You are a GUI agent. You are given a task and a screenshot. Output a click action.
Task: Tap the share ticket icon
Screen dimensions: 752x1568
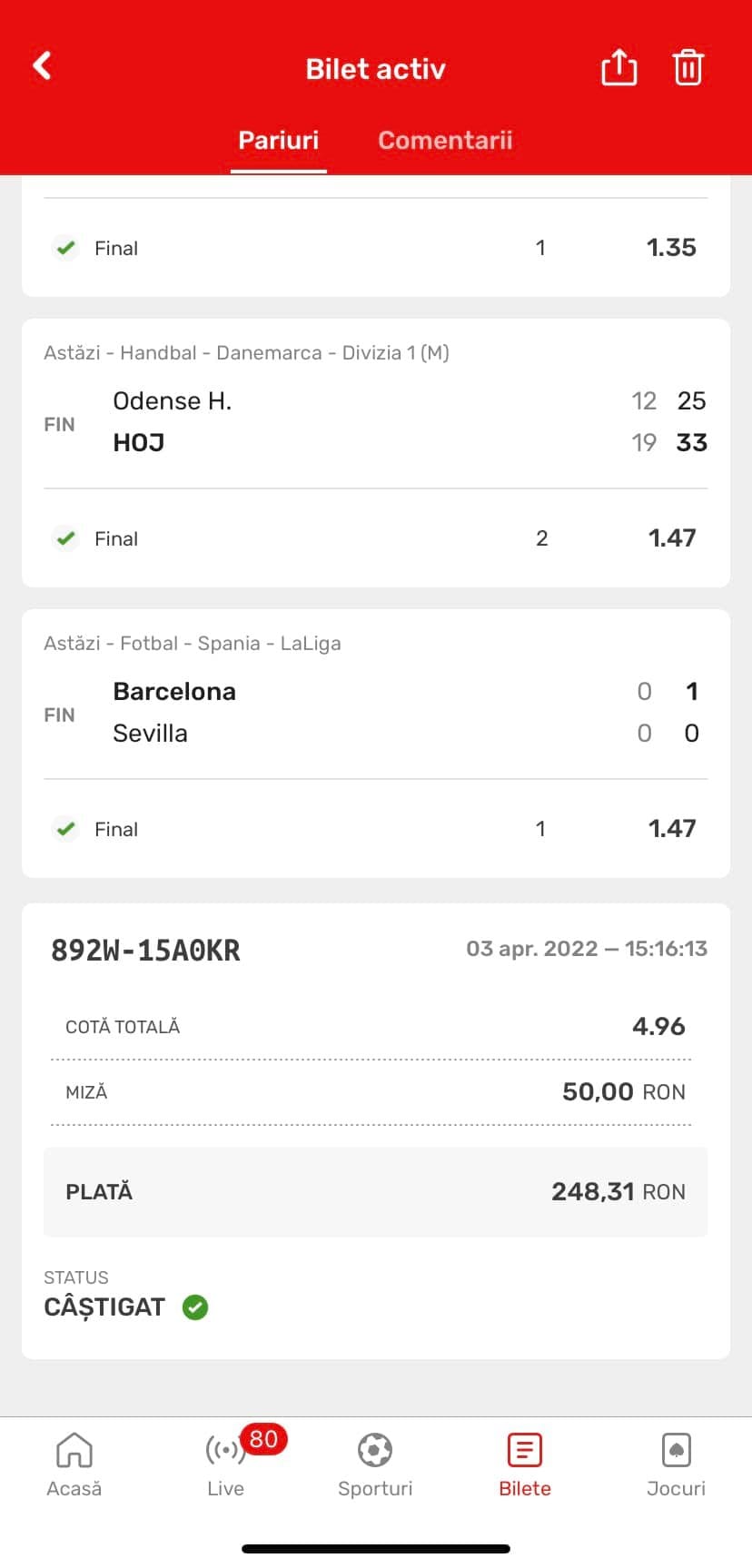tap(618, 67)
